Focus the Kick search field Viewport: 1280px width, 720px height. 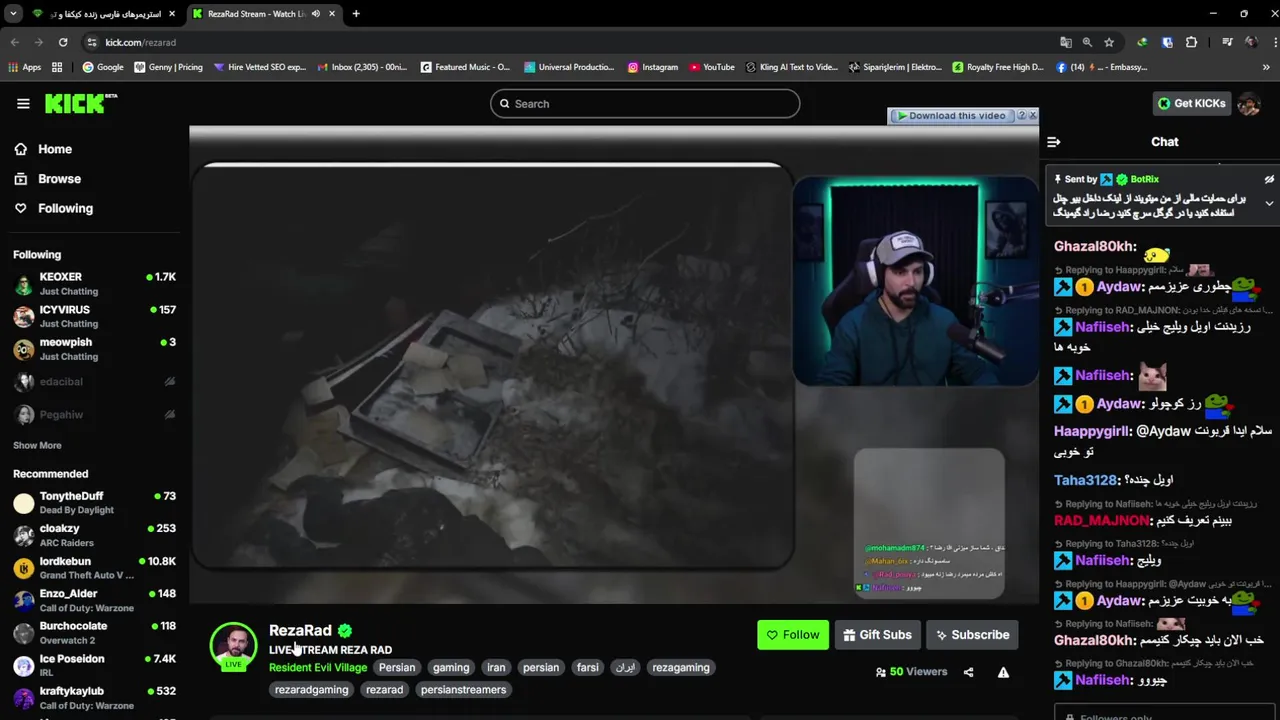(x=645, y=103)
